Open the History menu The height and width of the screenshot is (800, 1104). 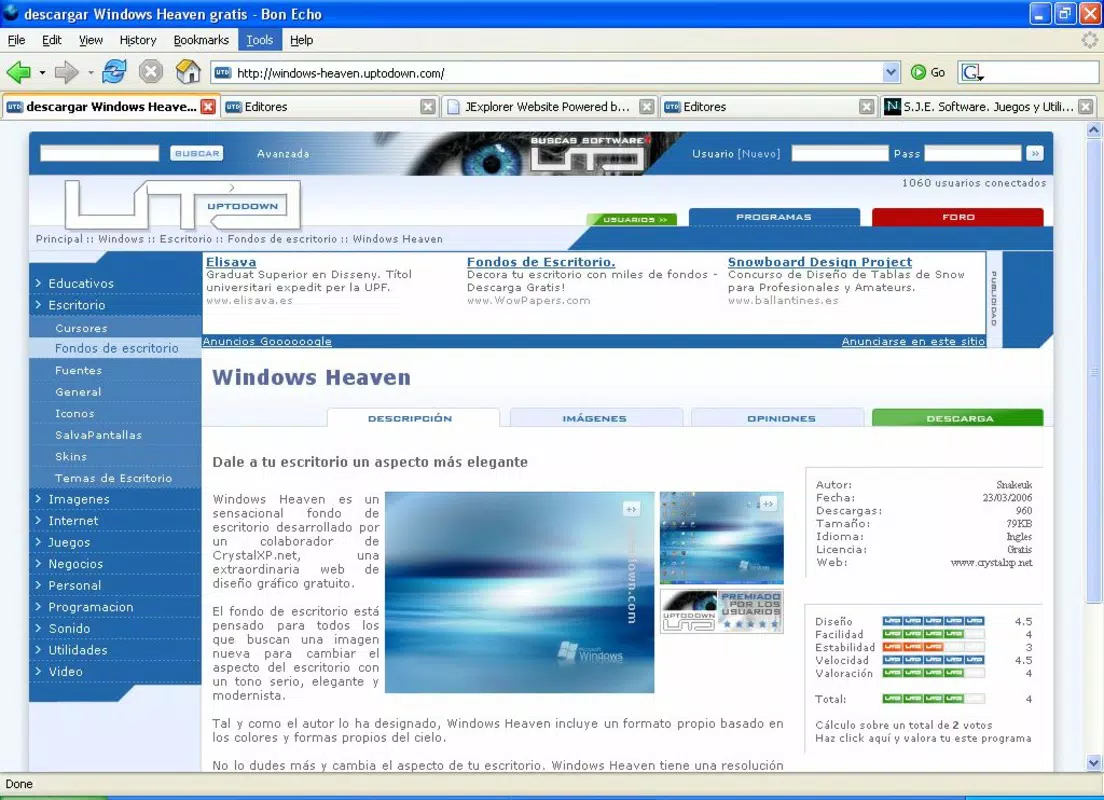(138, 40)
